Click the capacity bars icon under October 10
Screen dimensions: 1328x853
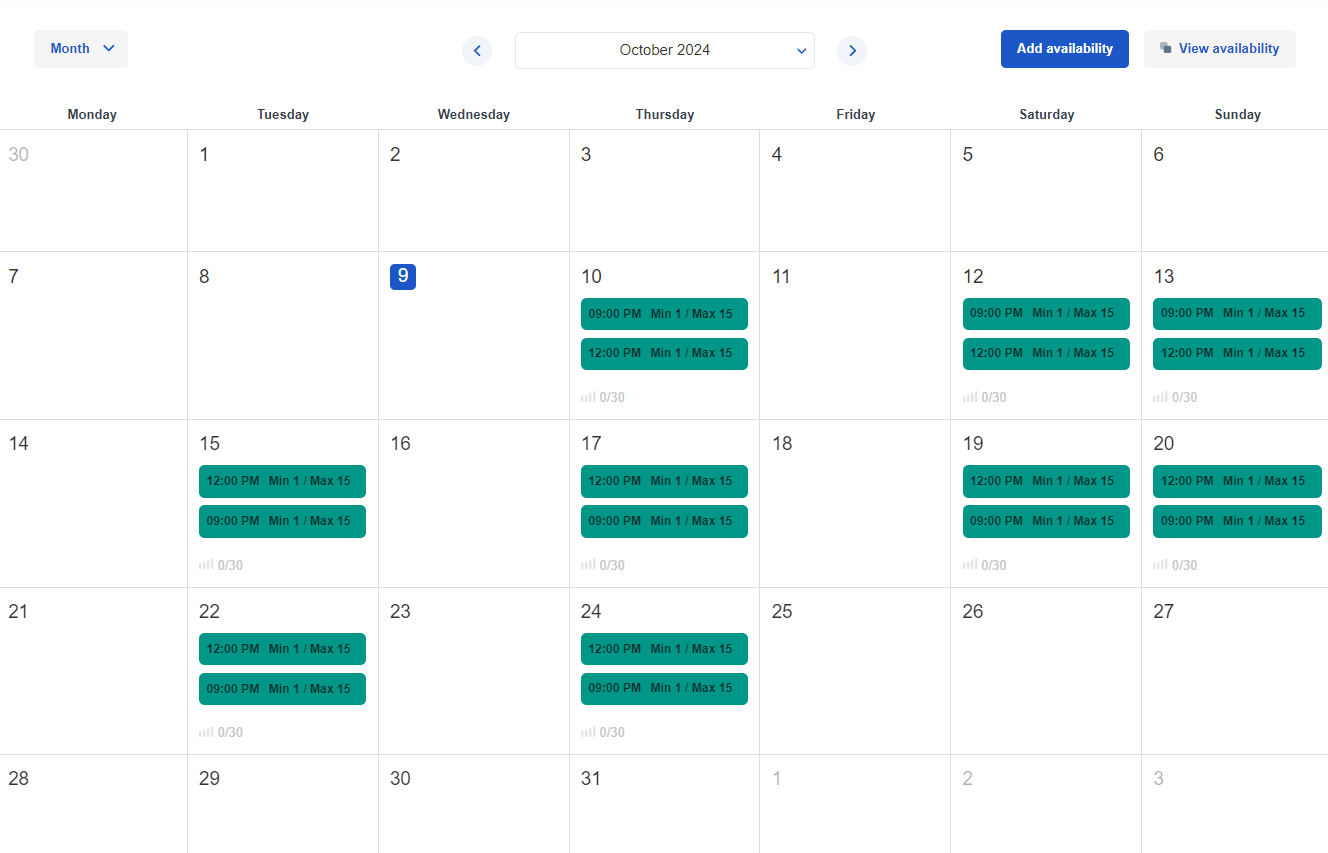click(x=587, y=397)
